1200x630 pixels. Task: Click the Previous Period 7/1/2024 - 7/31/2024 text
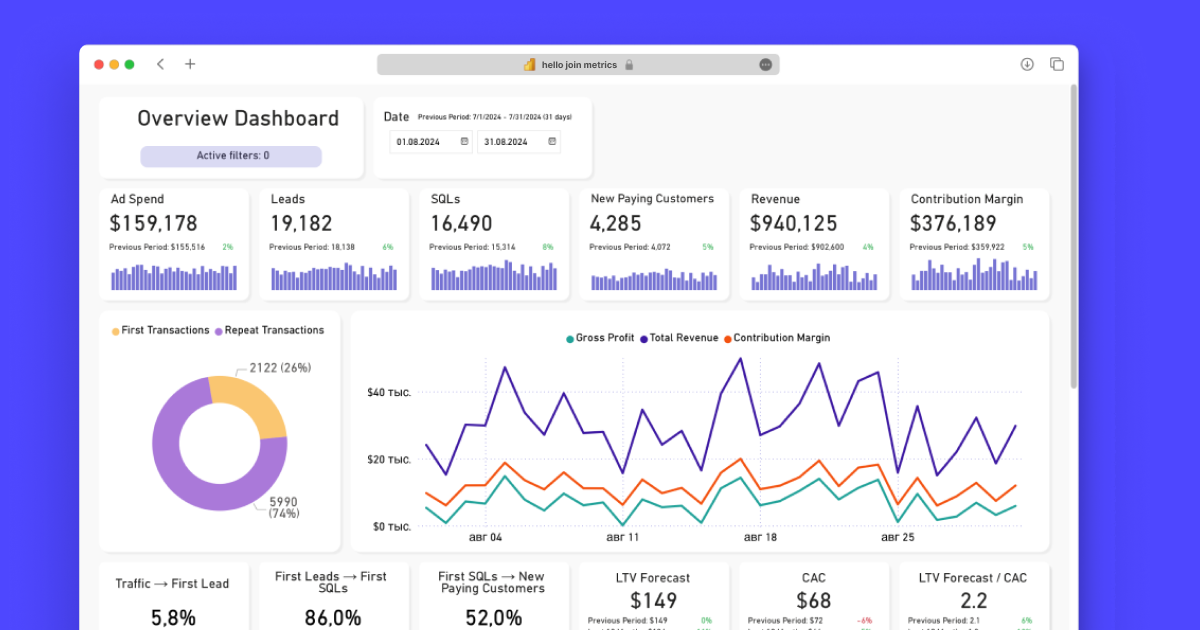click(495, 117)
